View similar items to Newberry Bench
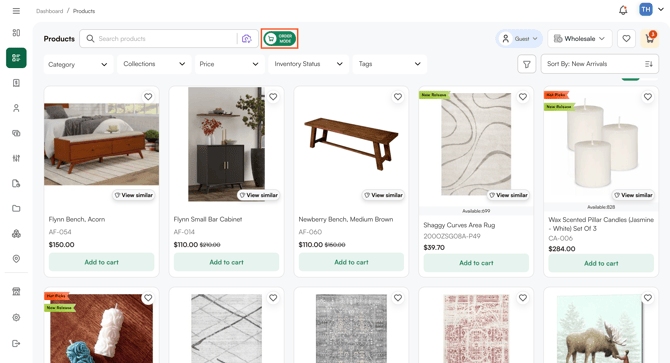Screen dimensions: 670x363 coord(383,195)
